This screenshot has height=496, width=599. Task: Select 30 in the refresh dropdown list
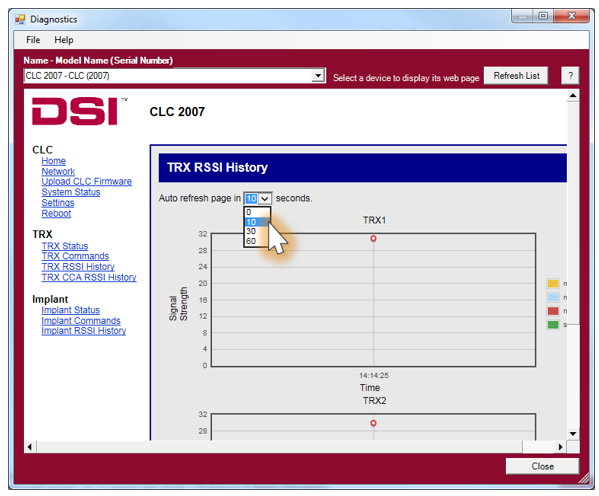point(257,231)
